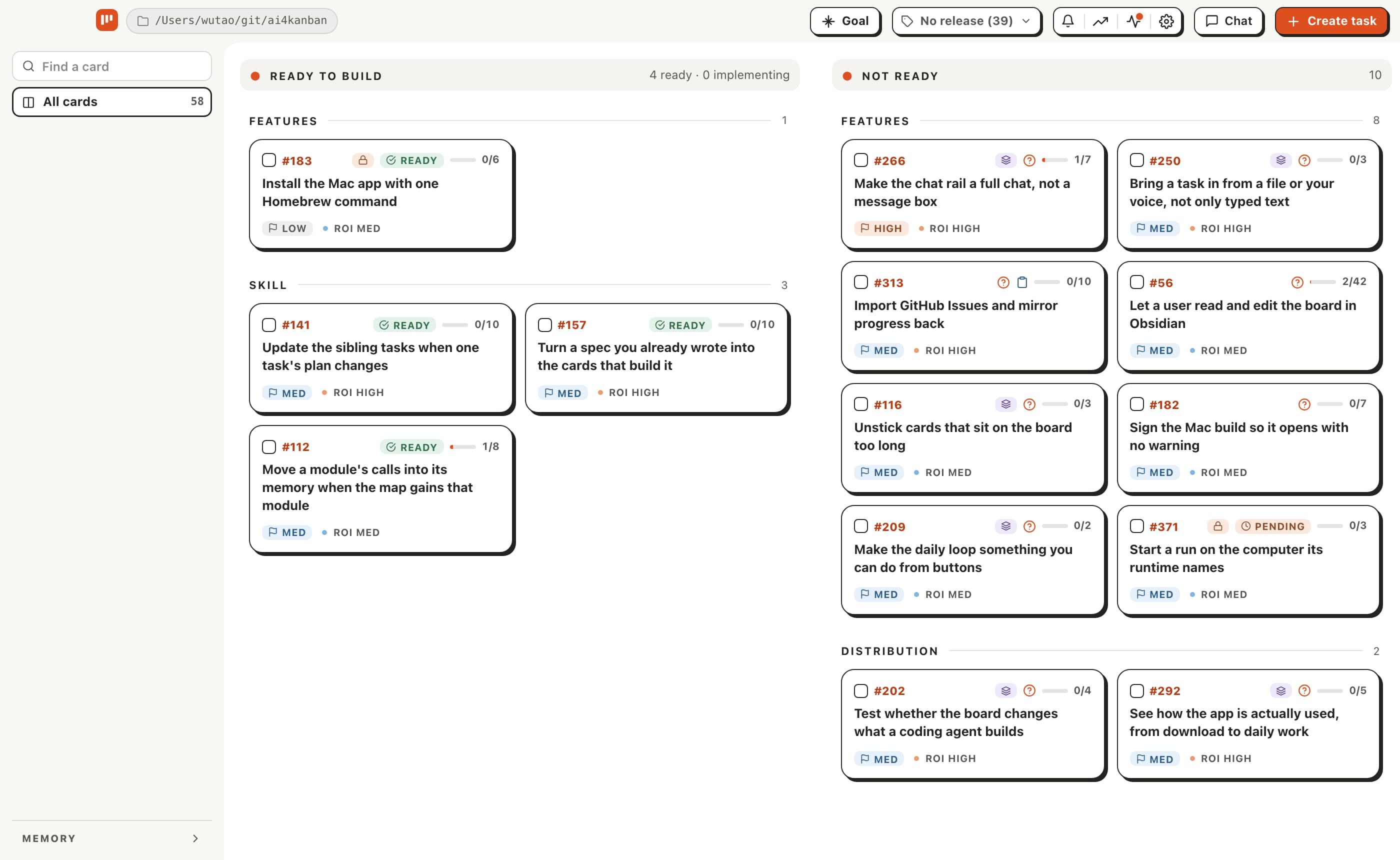This screenshot has width=1400, height=860.
Task: Open the settings gear
Action: pos(1166,21)
